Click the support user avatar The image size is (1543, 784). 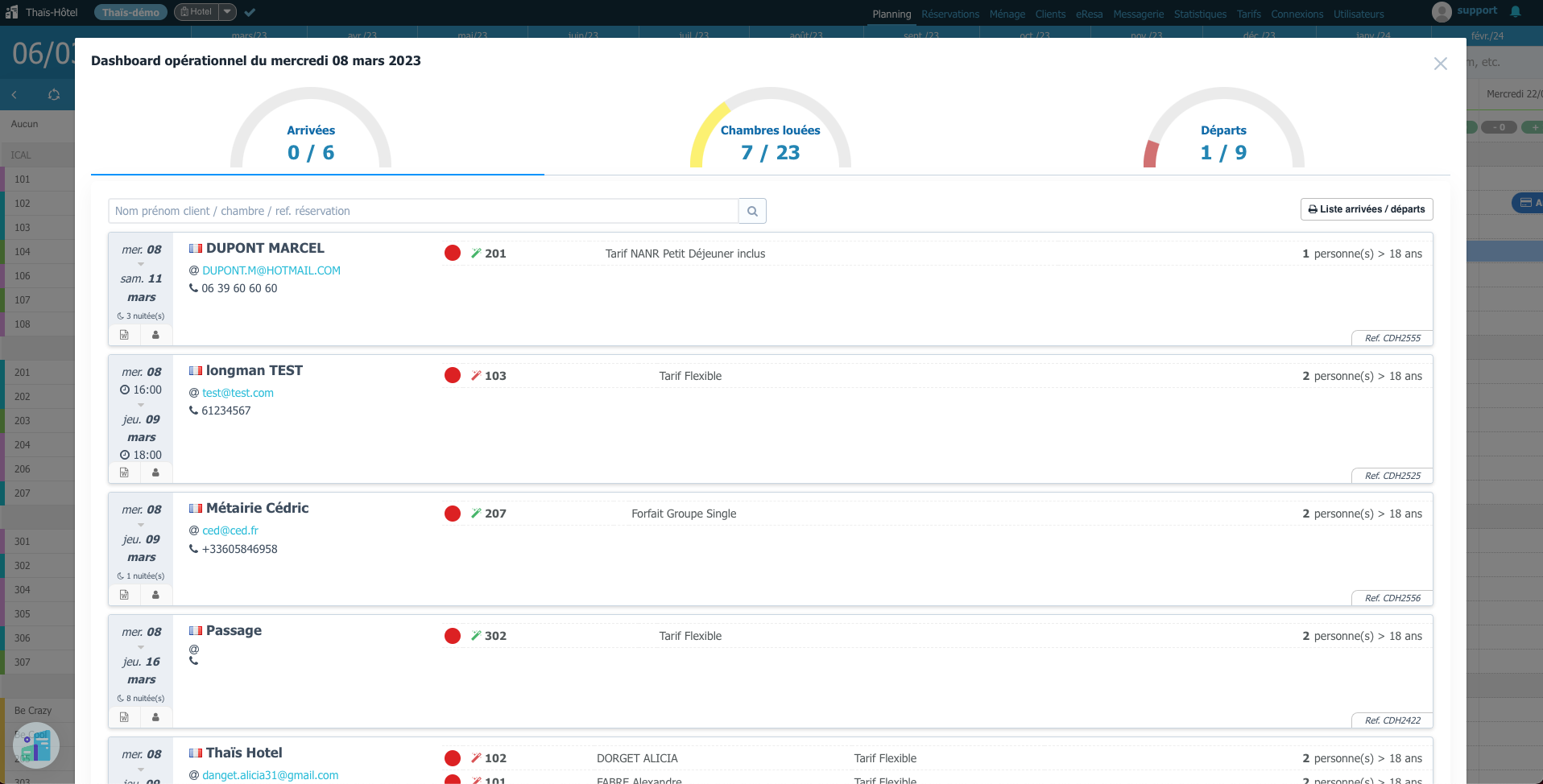(1442, 11)
